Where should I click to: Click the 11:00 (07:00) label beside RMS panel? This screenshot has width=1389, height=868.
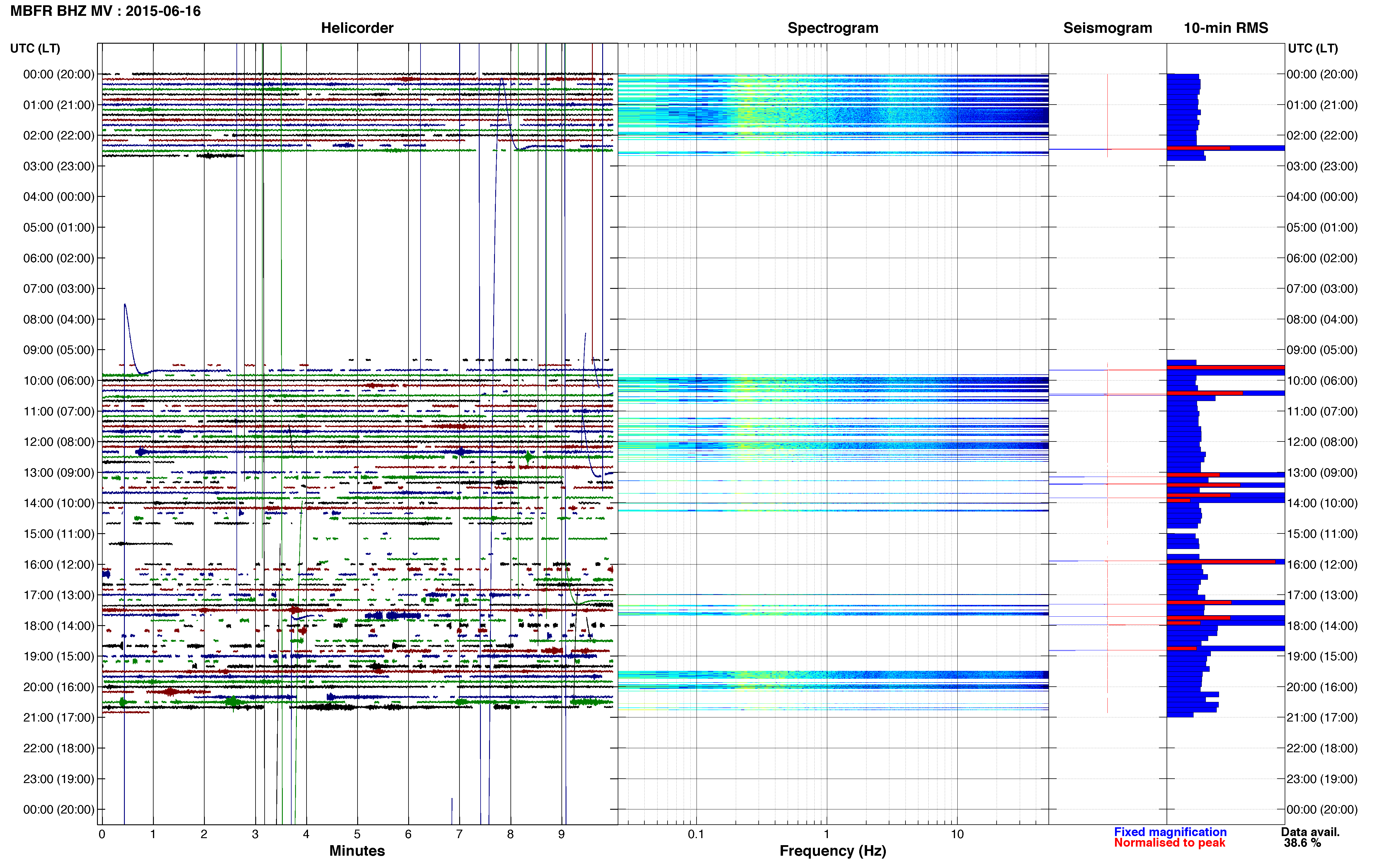coord(1322,412)
